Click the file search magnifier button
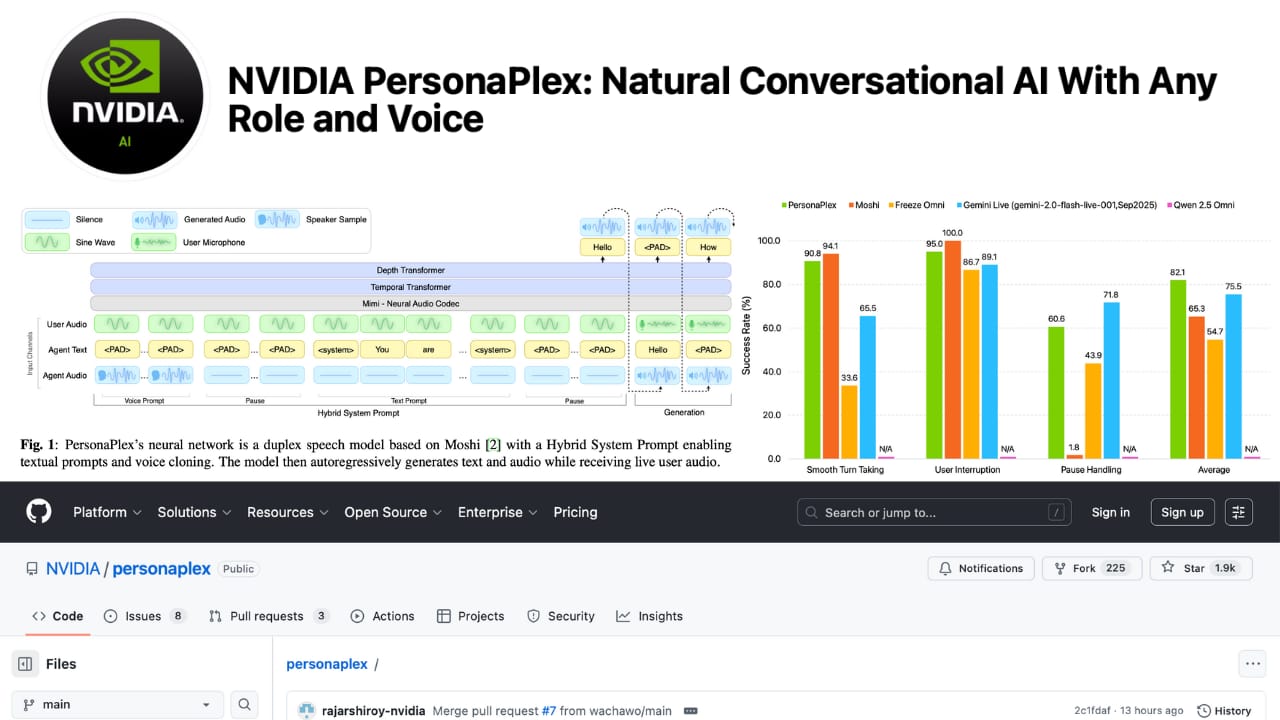 (x=244, y=704)
